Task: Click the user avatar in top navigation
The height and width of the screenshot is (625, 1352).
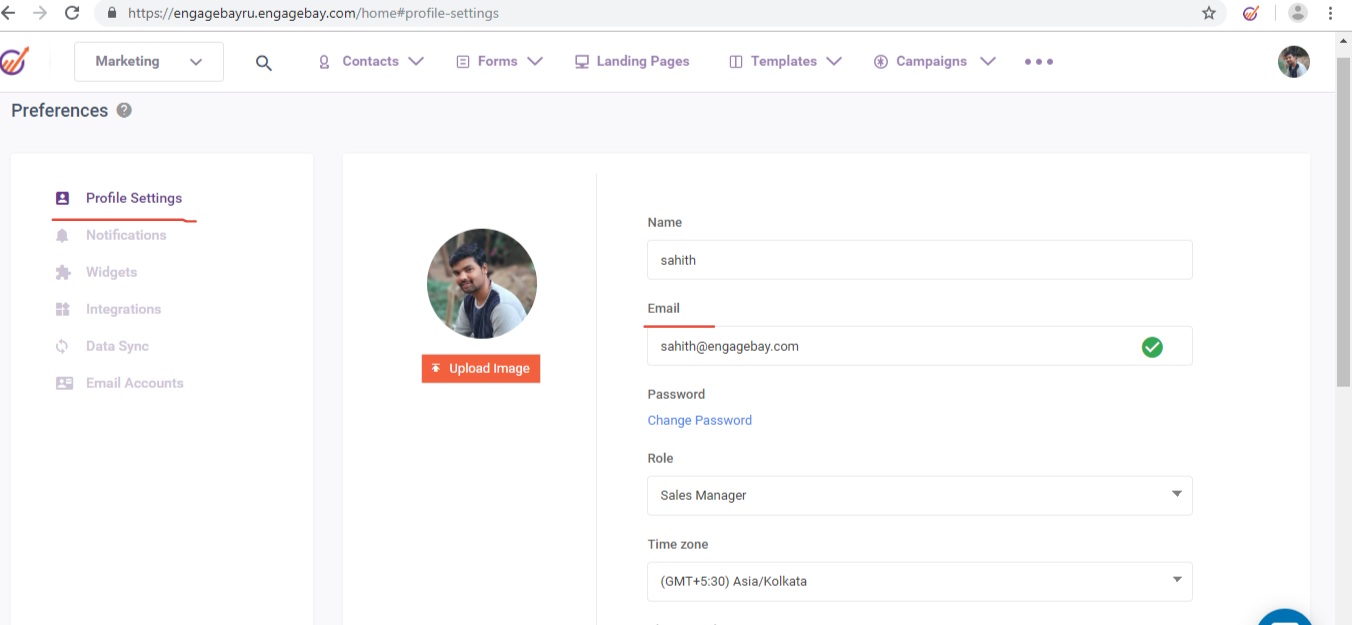Action: pyautogui.click(x=1293, y=62)
